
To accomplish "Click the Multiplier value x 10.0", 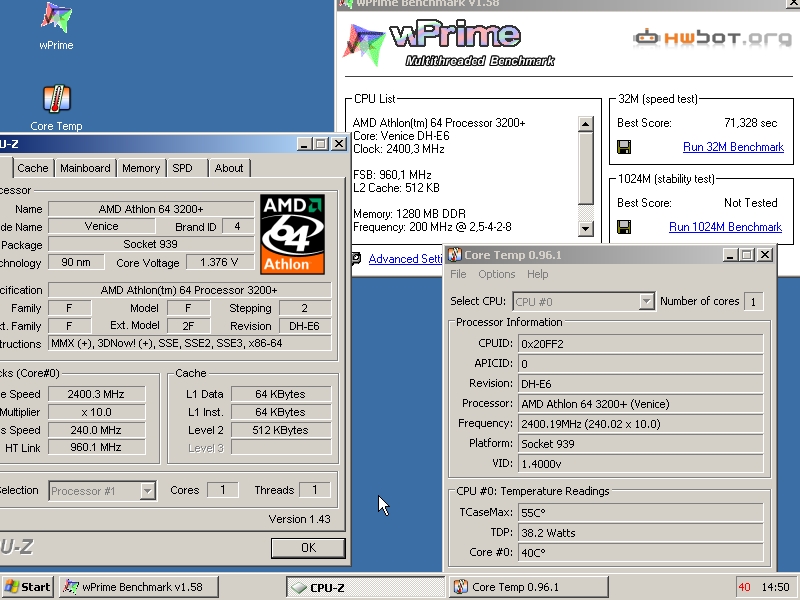I will 96,412.
